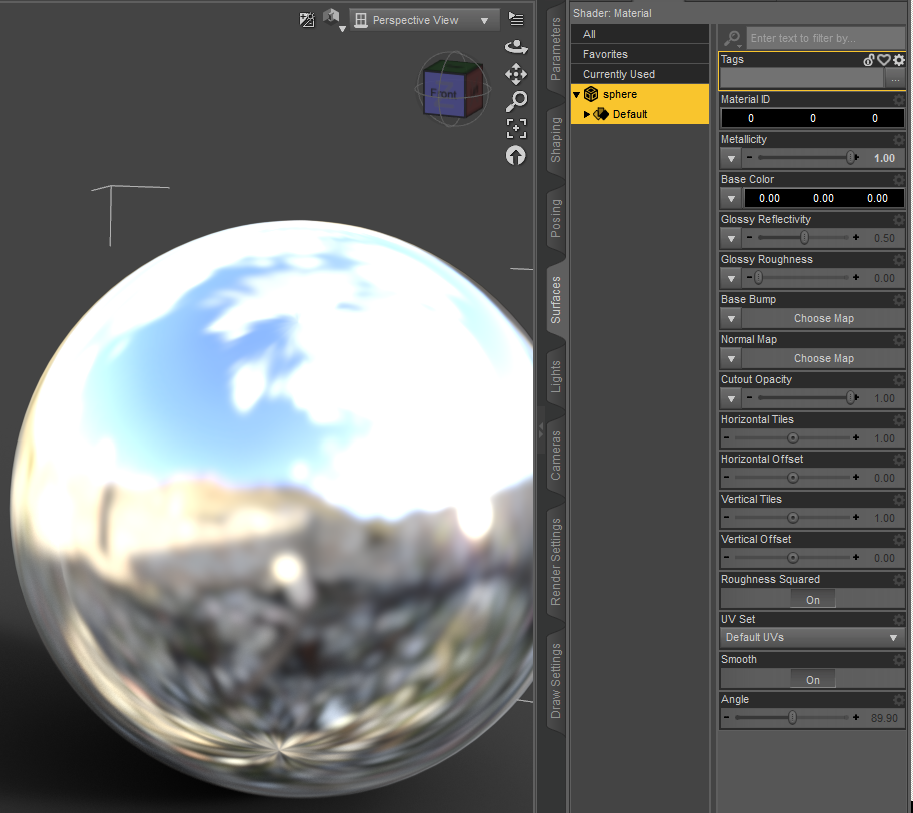Image resolution: width=913 pixels, height=813 pixels.
Task: Open the Horizontal Tiles gear settings
Action: tap(899, 419)
